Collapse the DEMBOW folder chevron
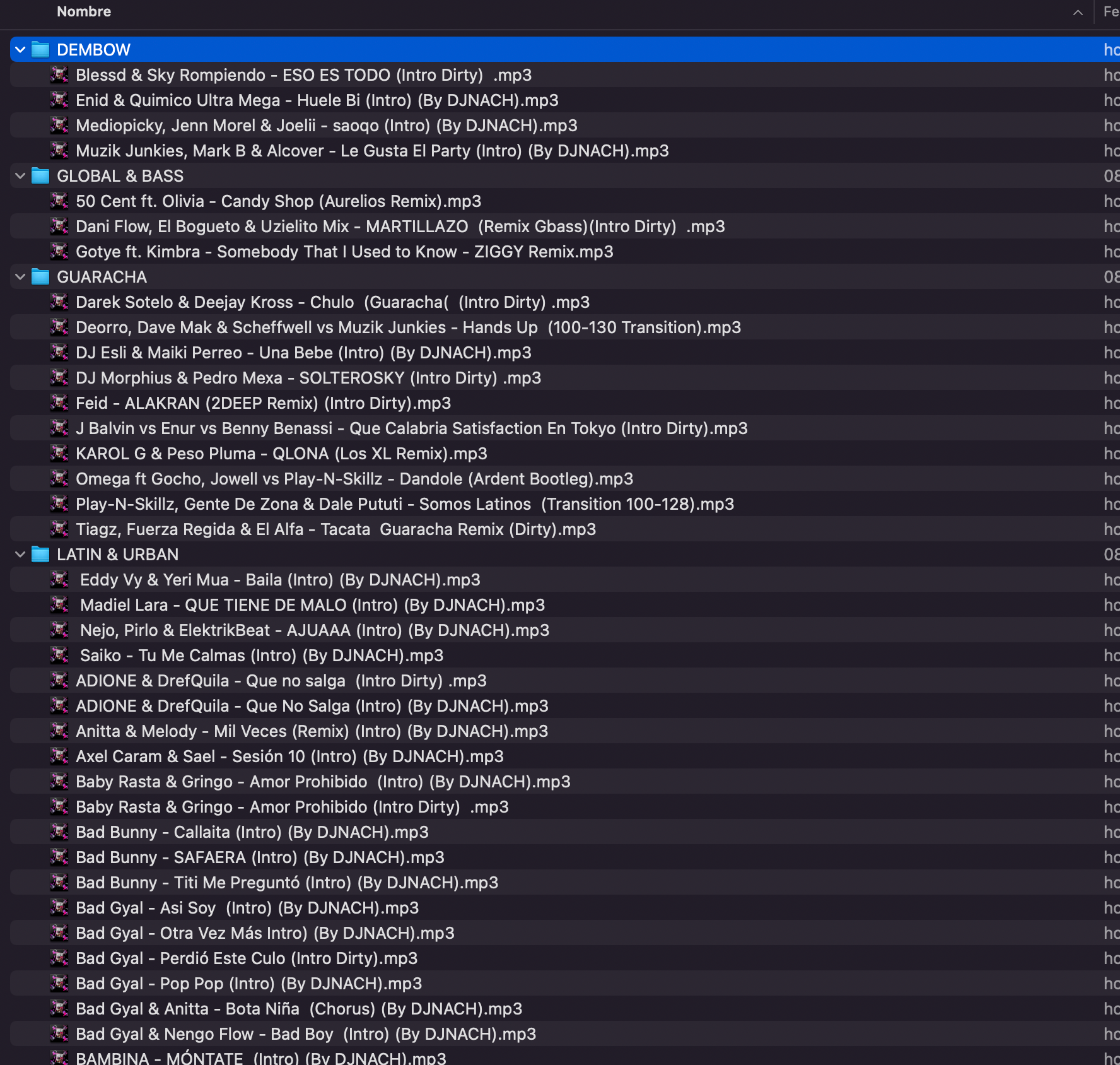 click(20, 49)
